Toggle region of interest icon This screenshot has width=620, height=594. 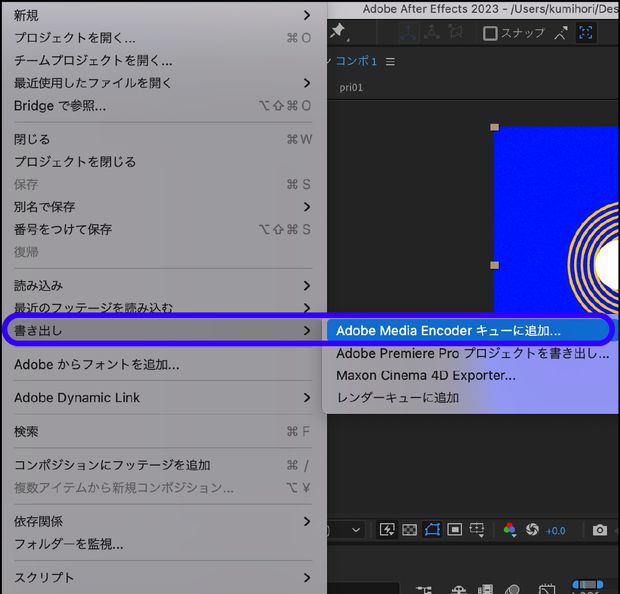(454, 530)
